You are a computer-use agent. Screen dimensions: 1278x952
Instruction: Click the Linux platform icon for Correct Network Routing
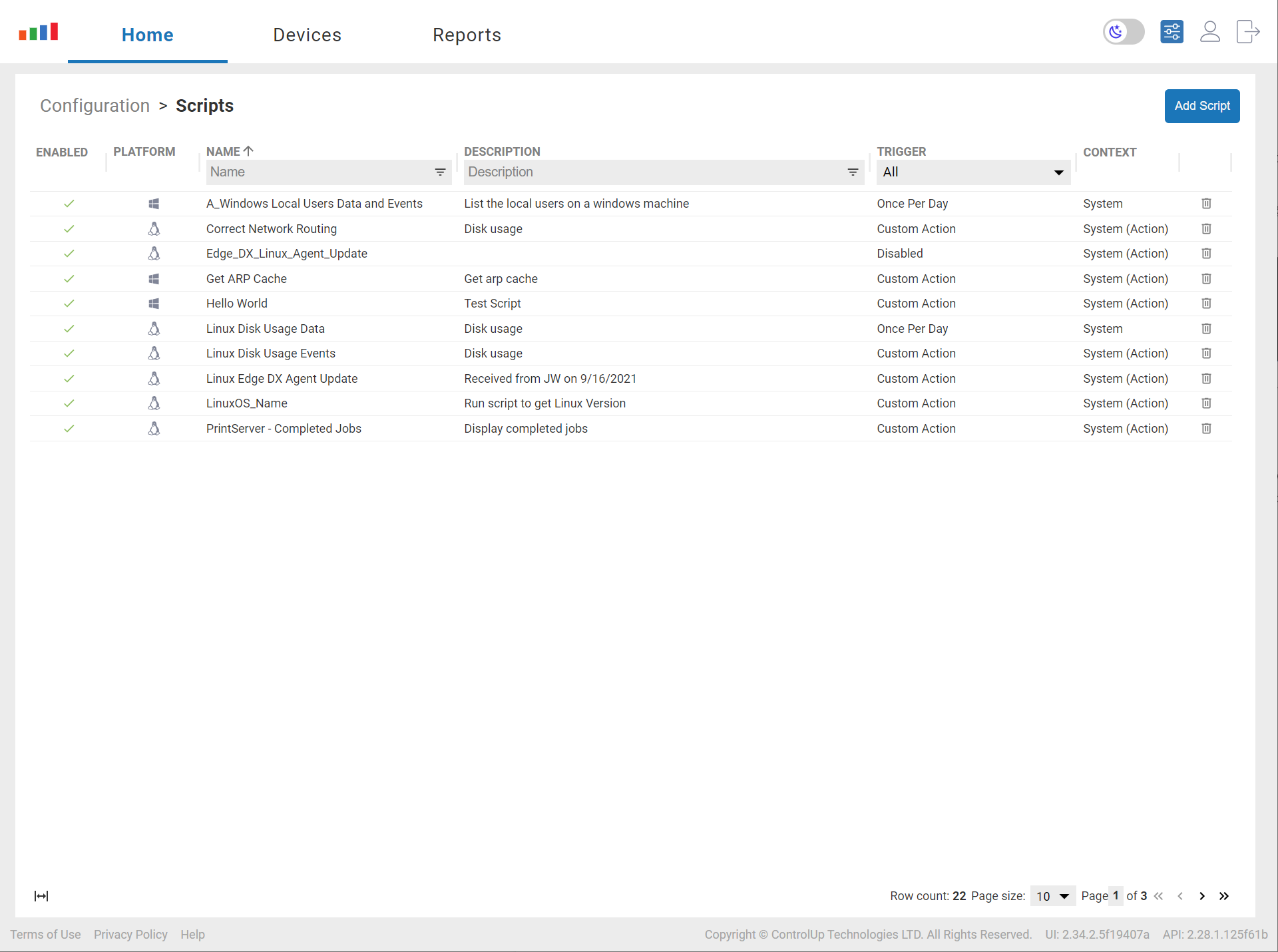(154, 228)
